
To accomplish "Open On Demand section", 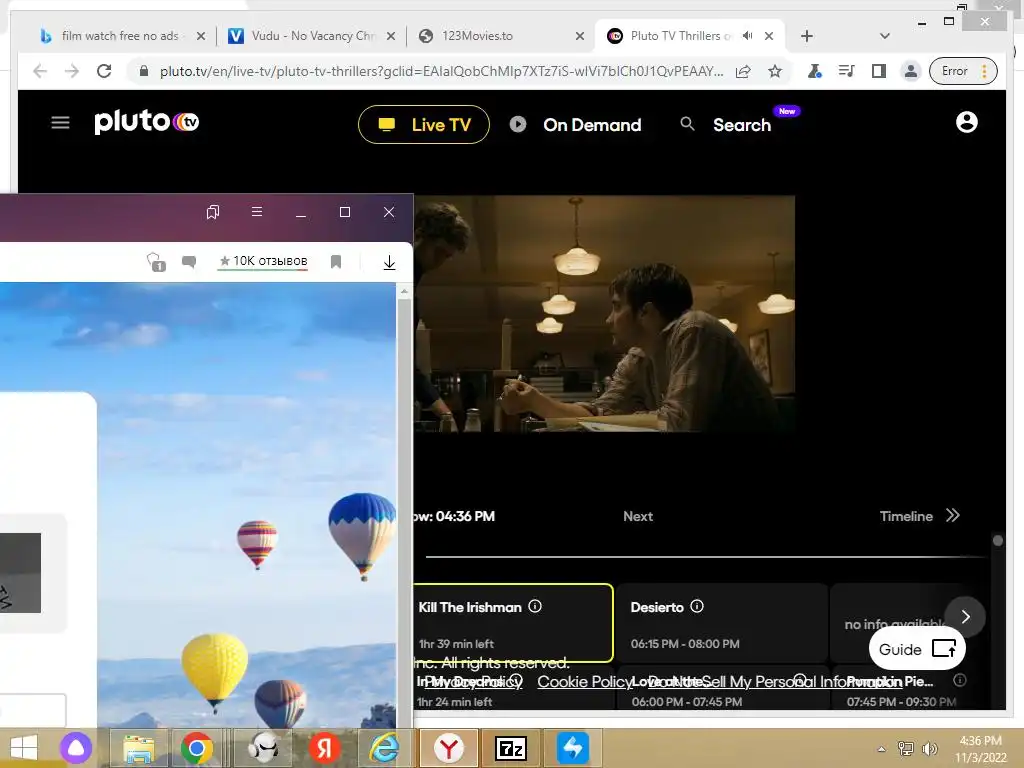I will tap(575, 125).
